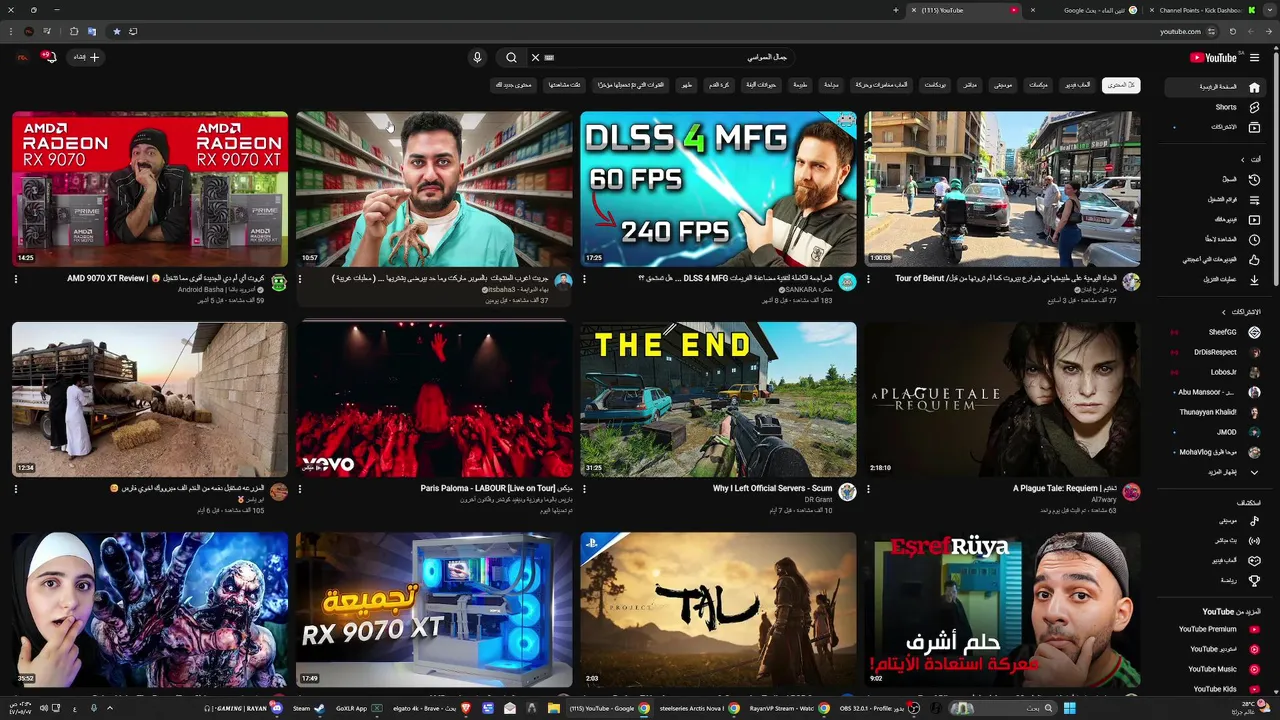Open the three-dot menu for Tour of Beirut
This screenshot has width=1280, height=720.
tap(868, 279)
